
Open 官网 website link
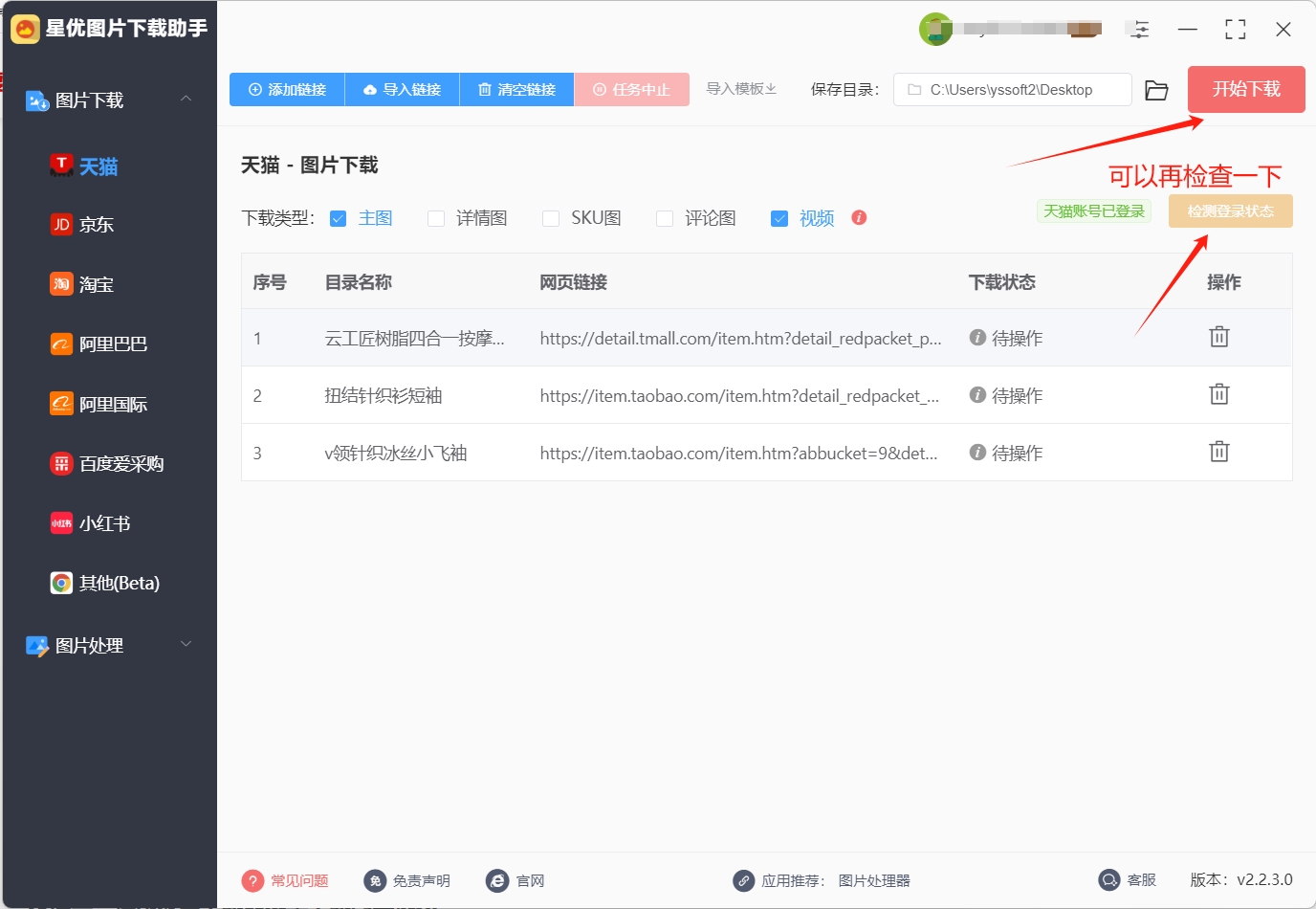pyautogui.click(x=515, y=880)
